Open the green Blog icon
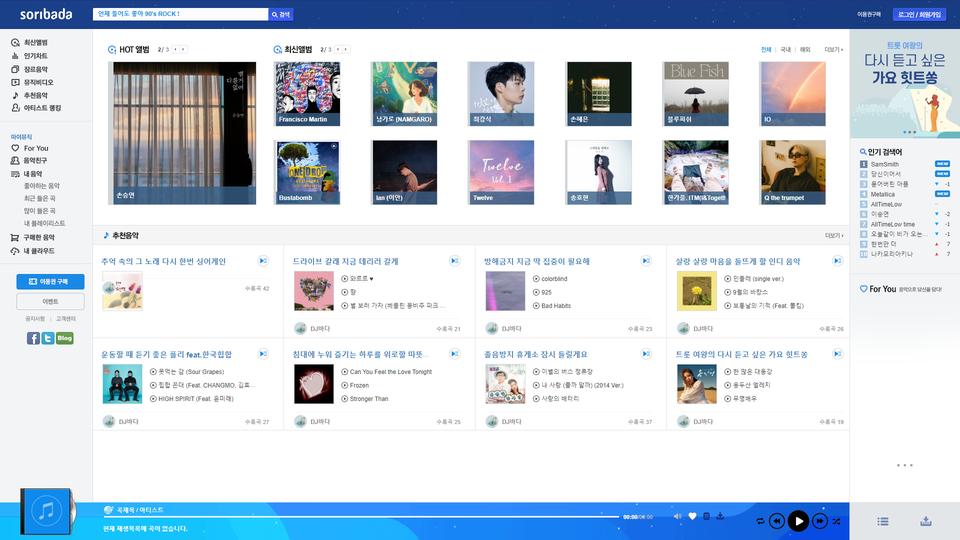 [64, 338]
